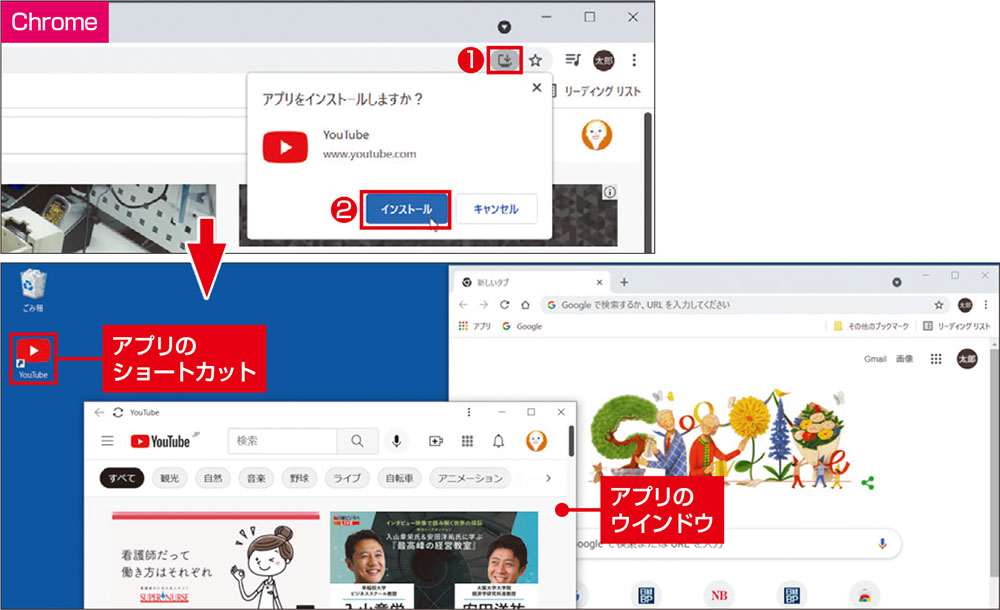The image size is (1000, 610).
Task: Open three-dot menu in top Chrome toolbar
Action: click(633, 60)
